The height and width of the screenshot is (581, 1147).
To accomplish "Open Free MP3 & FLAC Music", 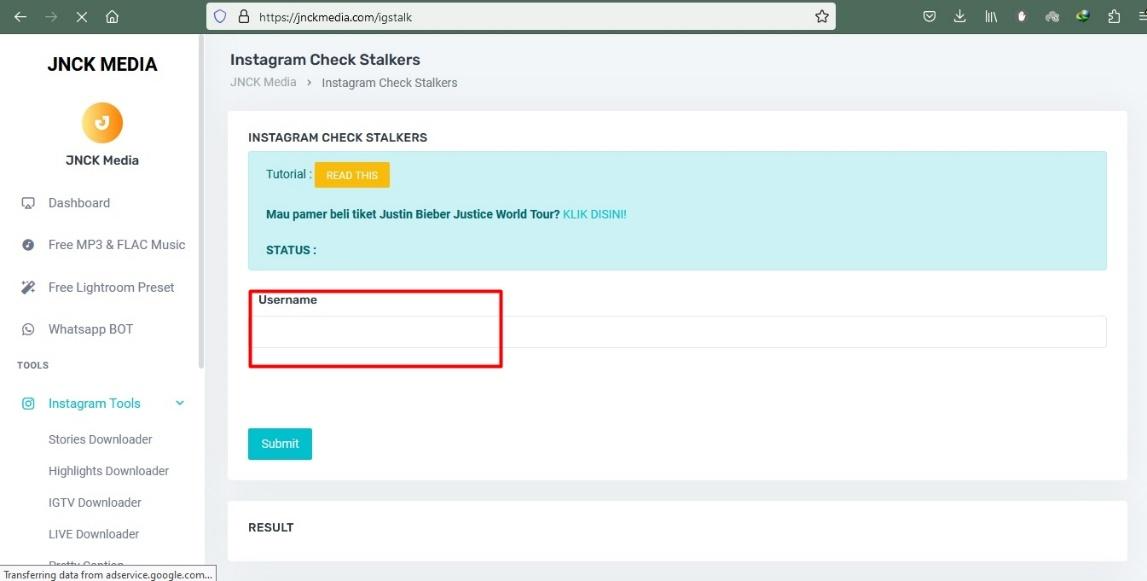I will tap(117, 245).
